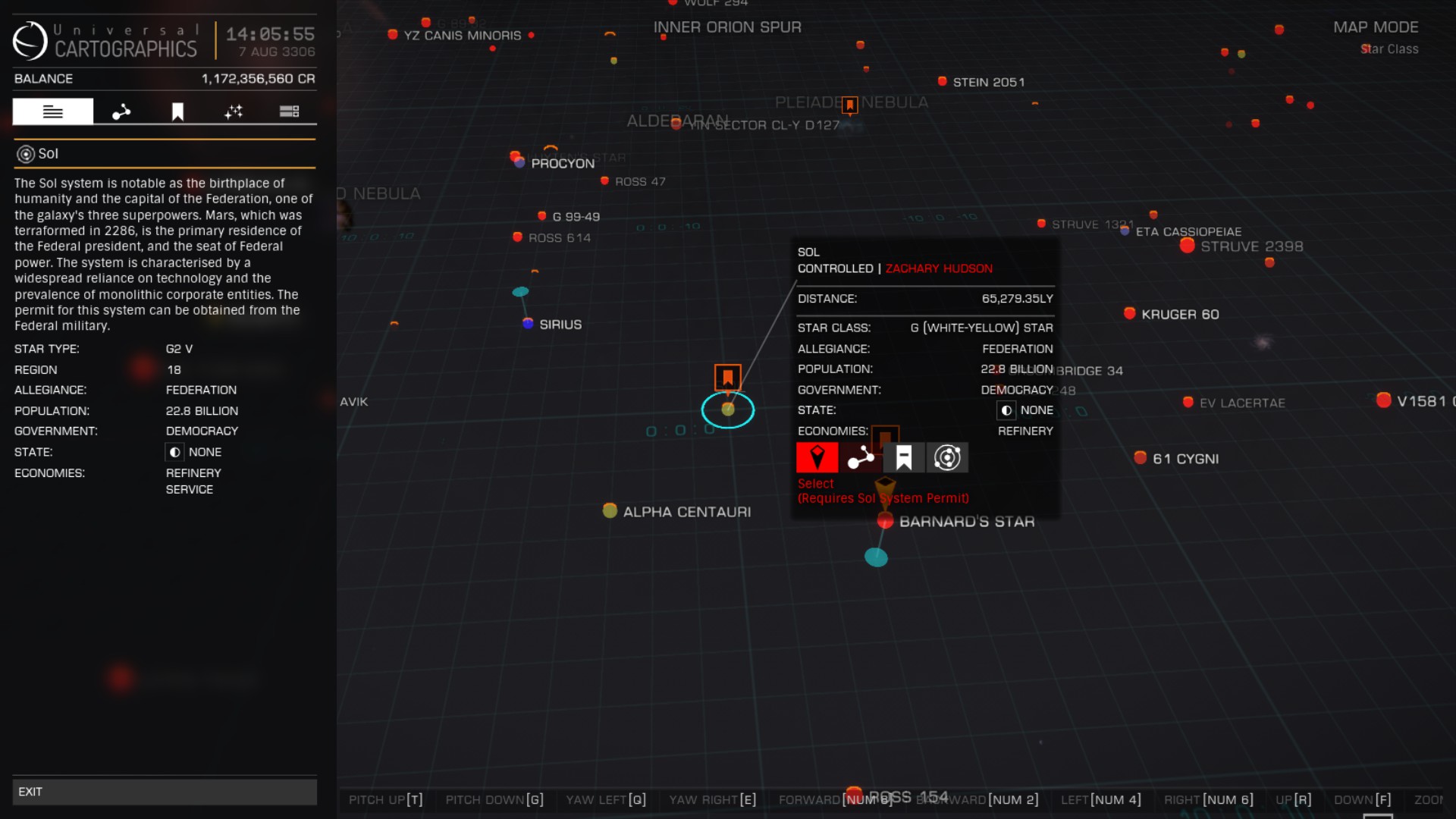Click the 65,279.35LY distance value
The height and width of the screenshot is (819, 1456).
pos(1017,299)
